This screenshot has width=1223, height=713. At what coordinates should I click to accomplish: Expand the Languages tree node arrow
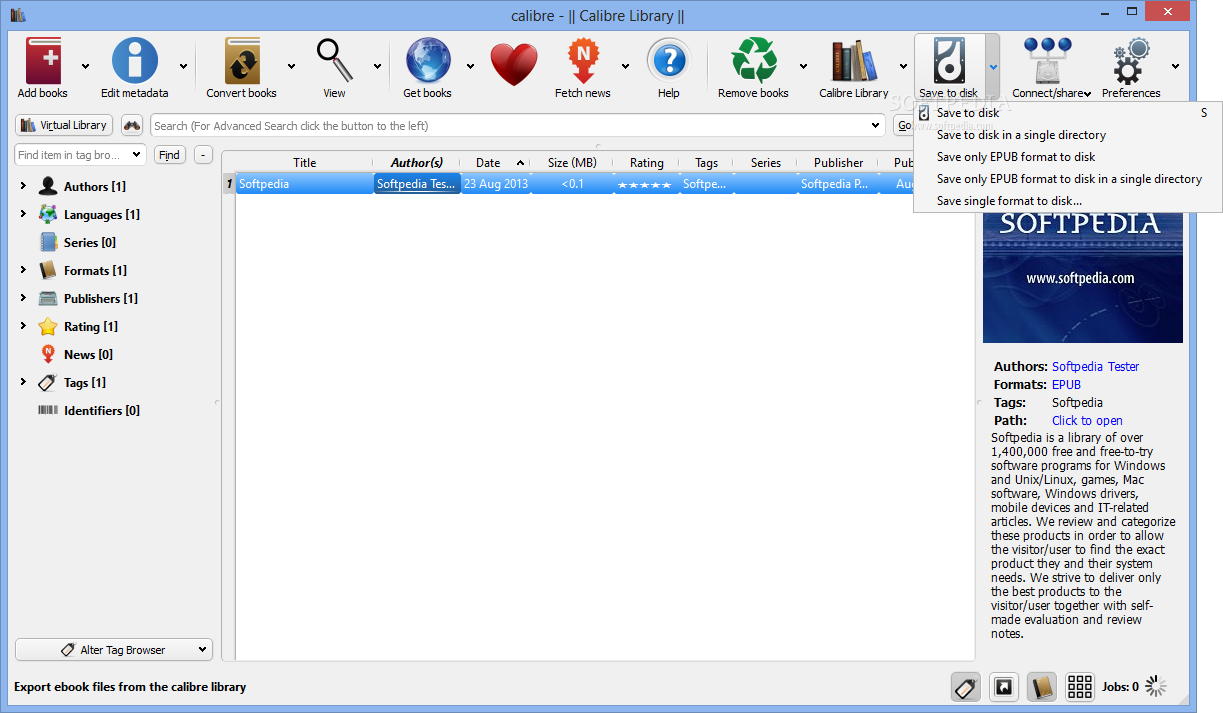(23, 214)
